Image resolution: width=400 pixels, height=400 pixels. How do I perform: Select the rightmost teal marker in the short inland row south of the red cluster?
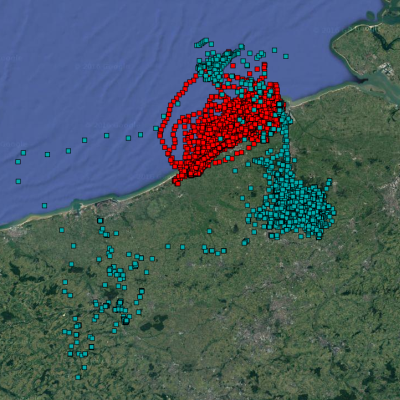point(224,251)
